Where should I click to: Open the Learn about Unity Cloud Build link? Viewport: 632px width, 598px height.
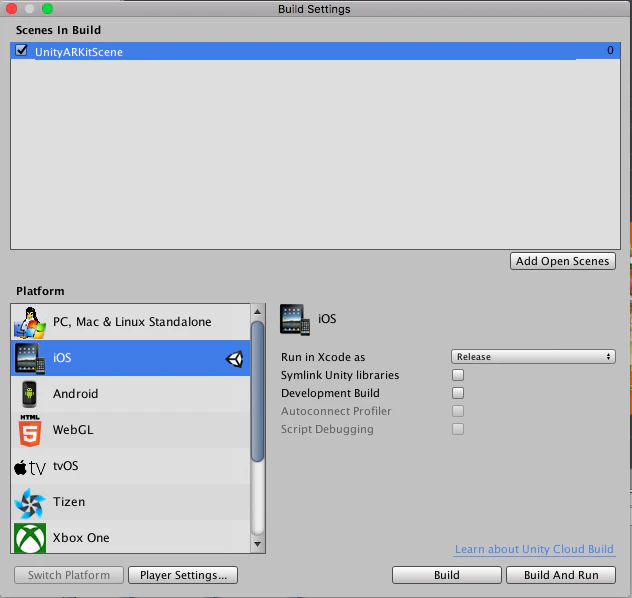534,549
